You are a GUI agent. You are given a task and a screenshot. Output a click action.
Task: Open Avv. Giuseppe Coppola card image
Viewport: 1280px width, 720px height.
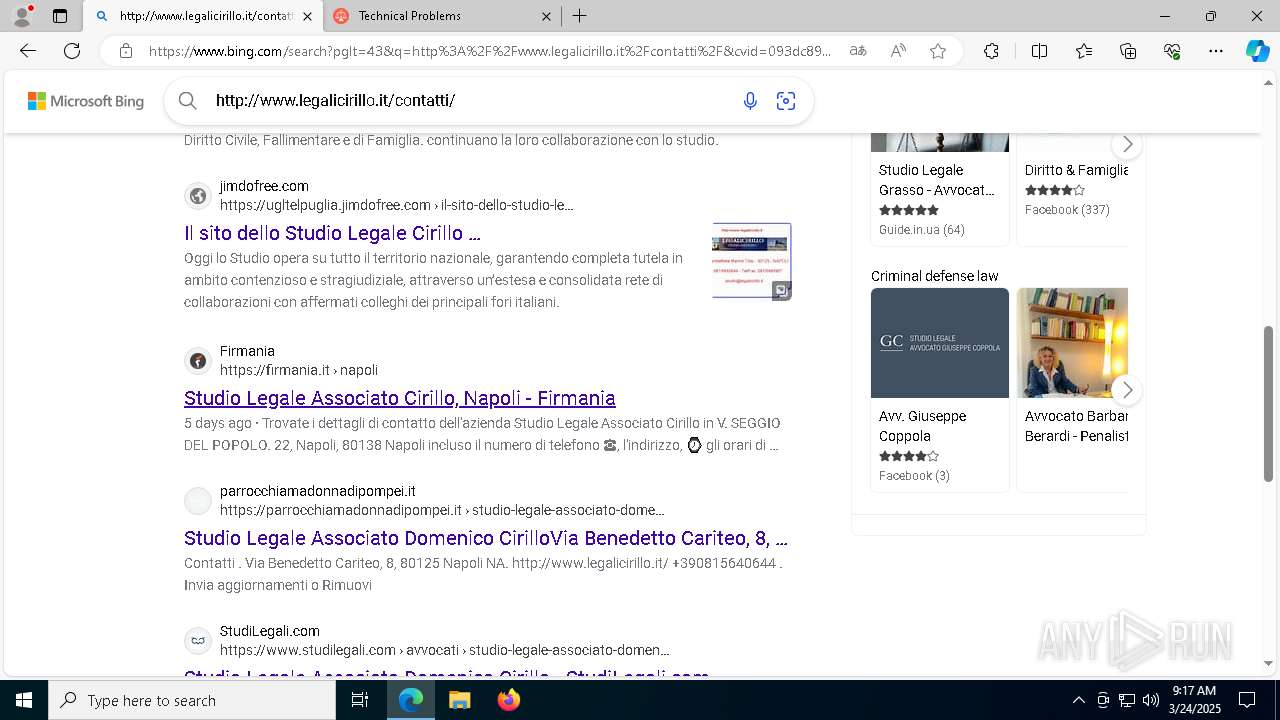(x=940, y=343)
